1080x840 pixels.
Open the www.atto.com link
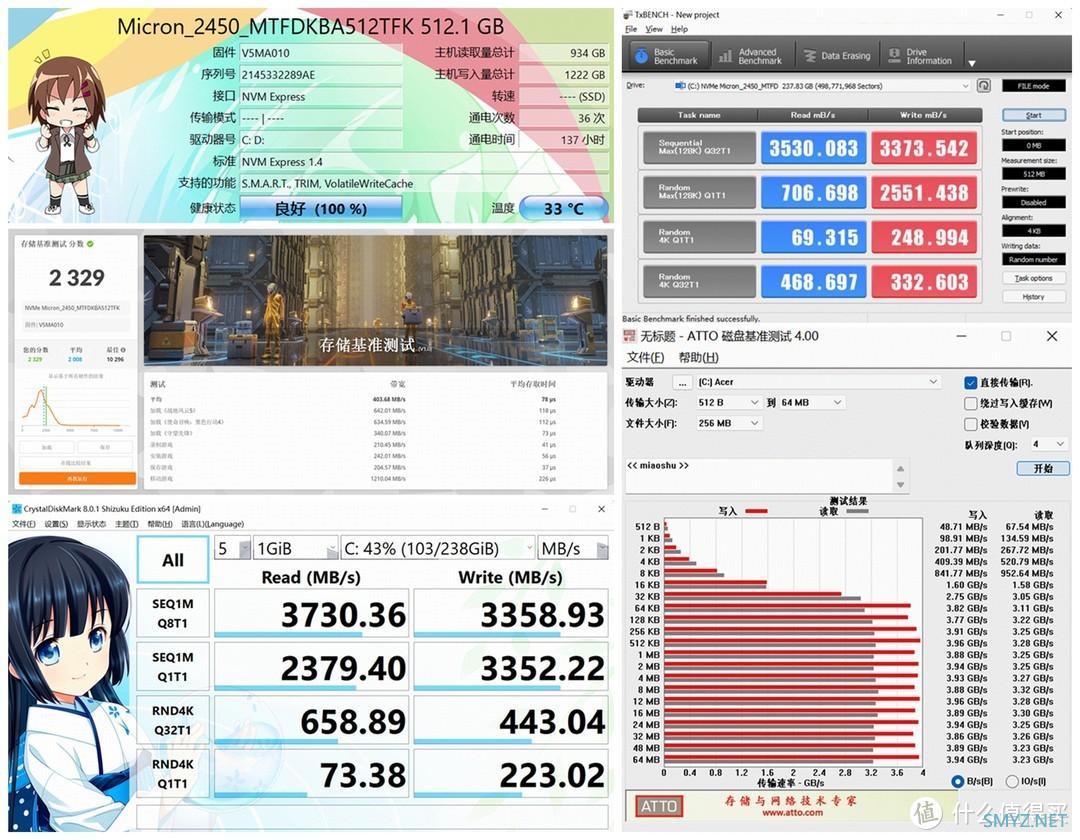click(792, 812)
